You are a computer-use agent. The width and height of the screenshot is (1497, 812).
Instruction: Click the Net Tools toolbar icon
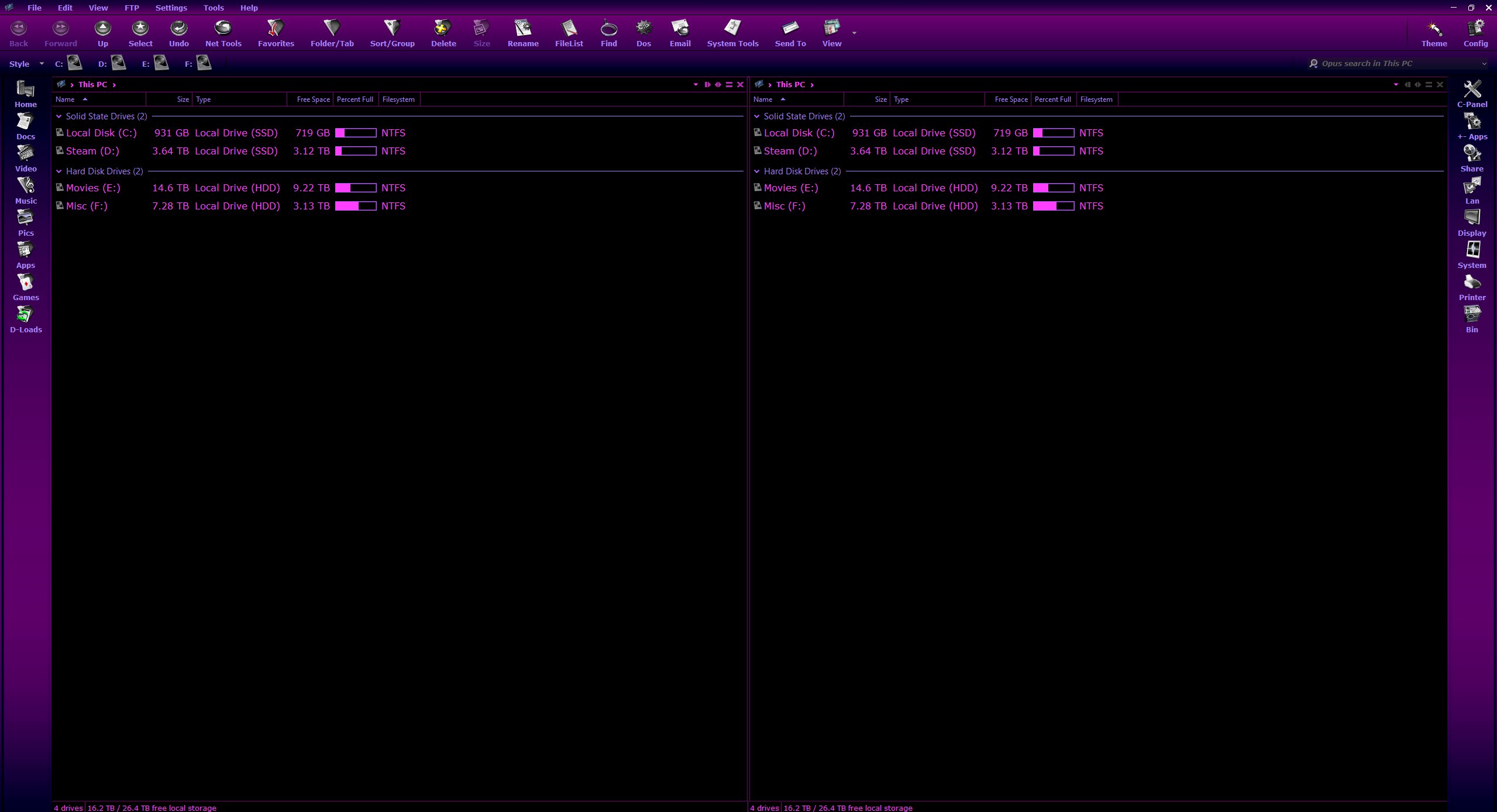pos(223,28)
